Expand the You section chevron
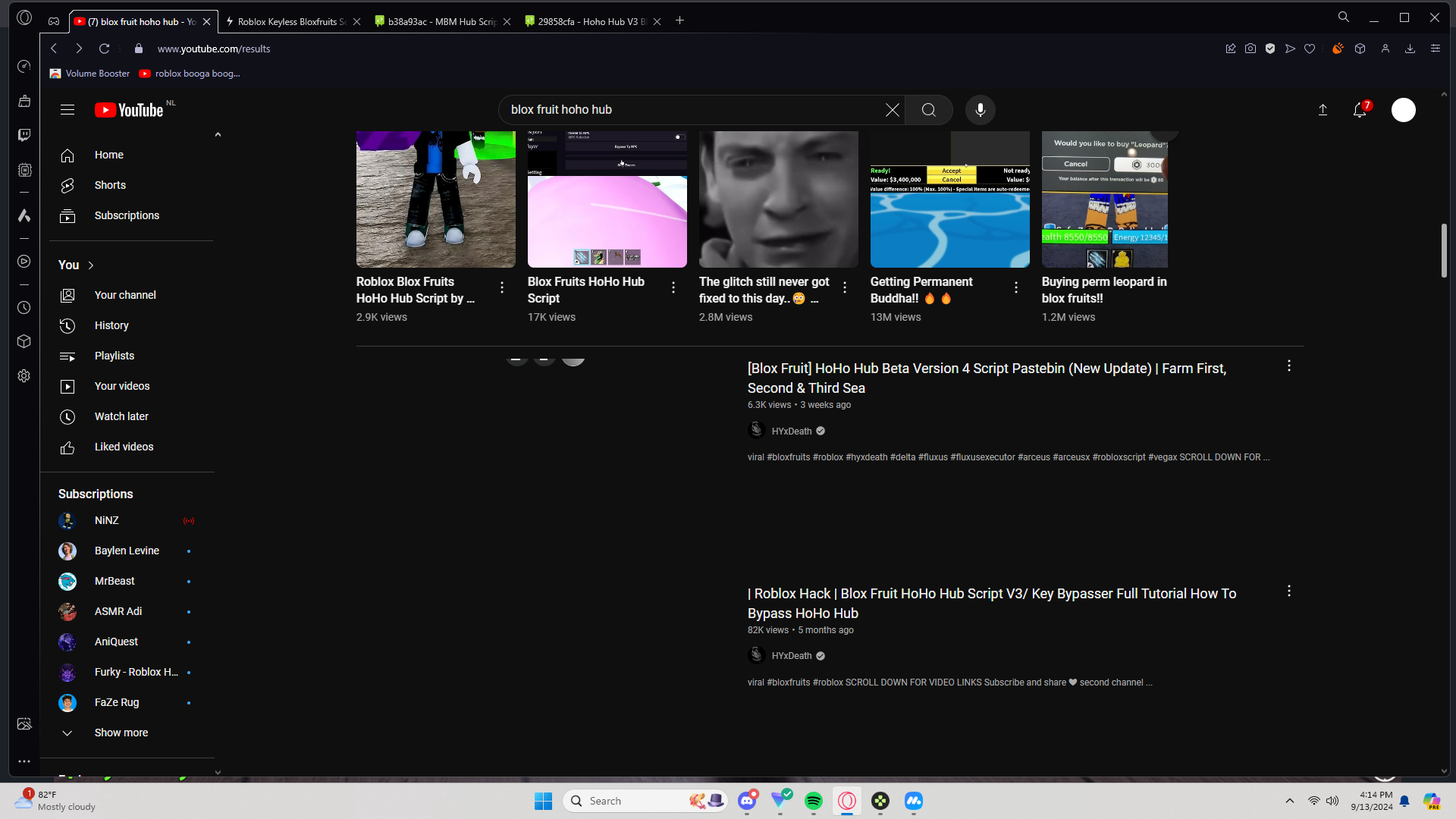Viewport: 1456px width, 819px height. pyautogui.click(x=91, y=265)
